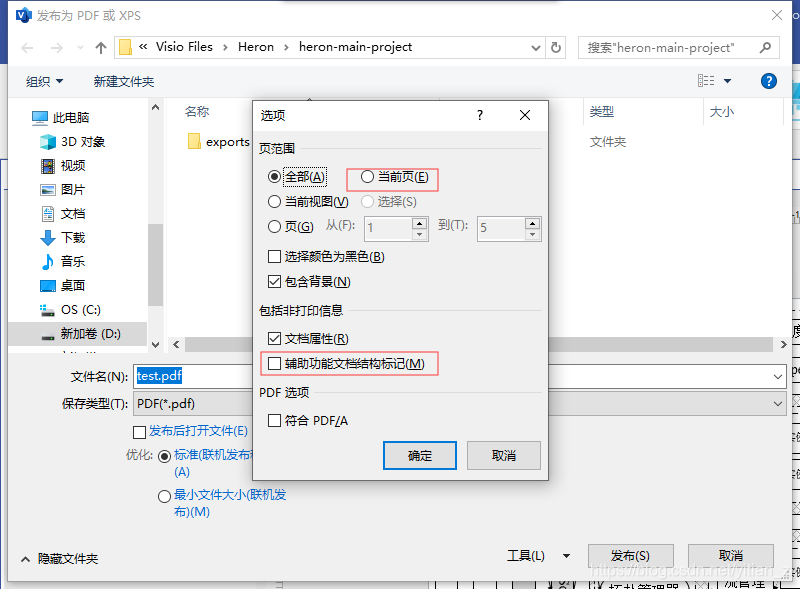Click the refresh icon in address bar
The height and width of the screenshot is (589, 800).
click(556, 47)
